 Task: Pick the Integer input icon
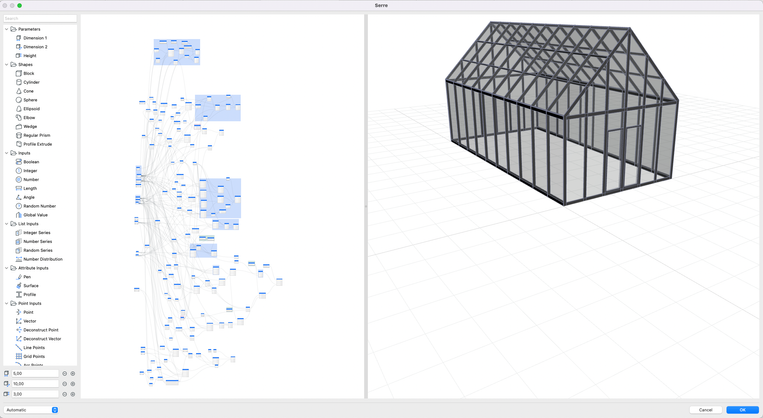click(x=18, y=171)
